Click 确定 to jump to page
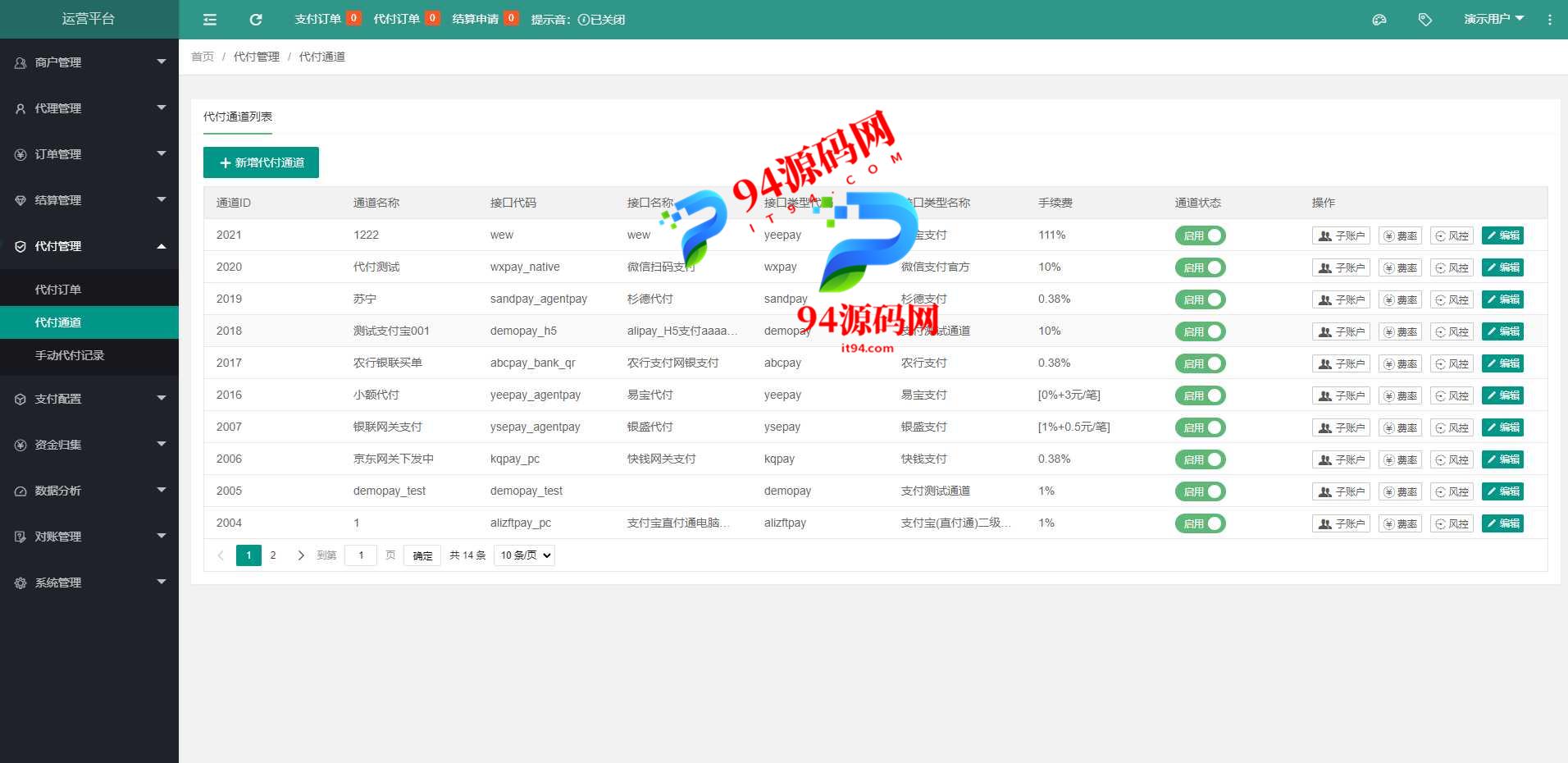 [422, 555]
